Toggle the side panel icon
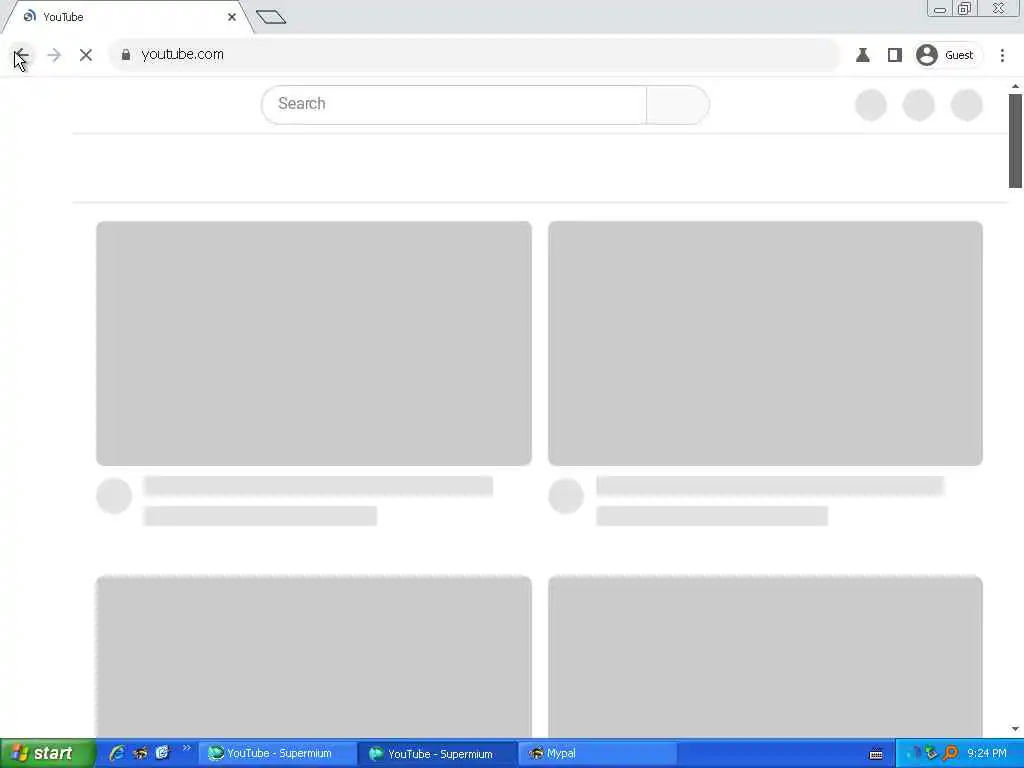 pos(895,55)
